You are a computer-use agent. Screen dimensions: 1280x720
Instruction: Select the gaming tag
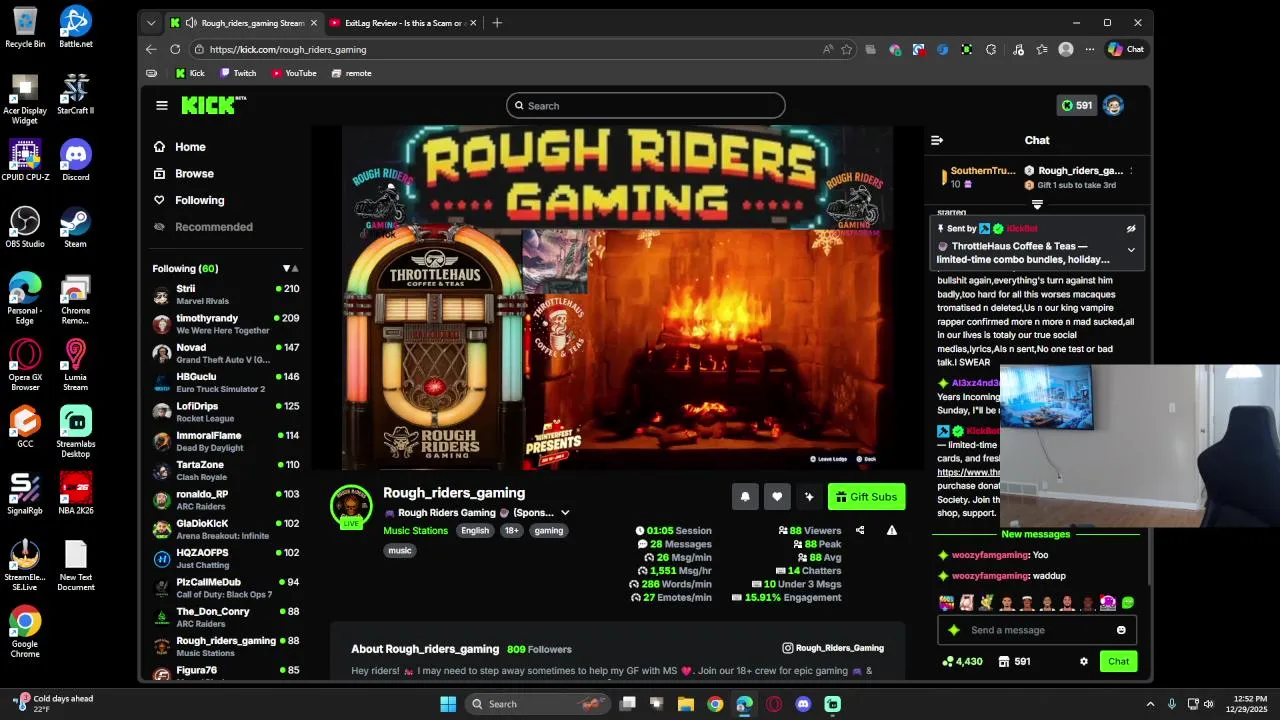pos(549,531)
